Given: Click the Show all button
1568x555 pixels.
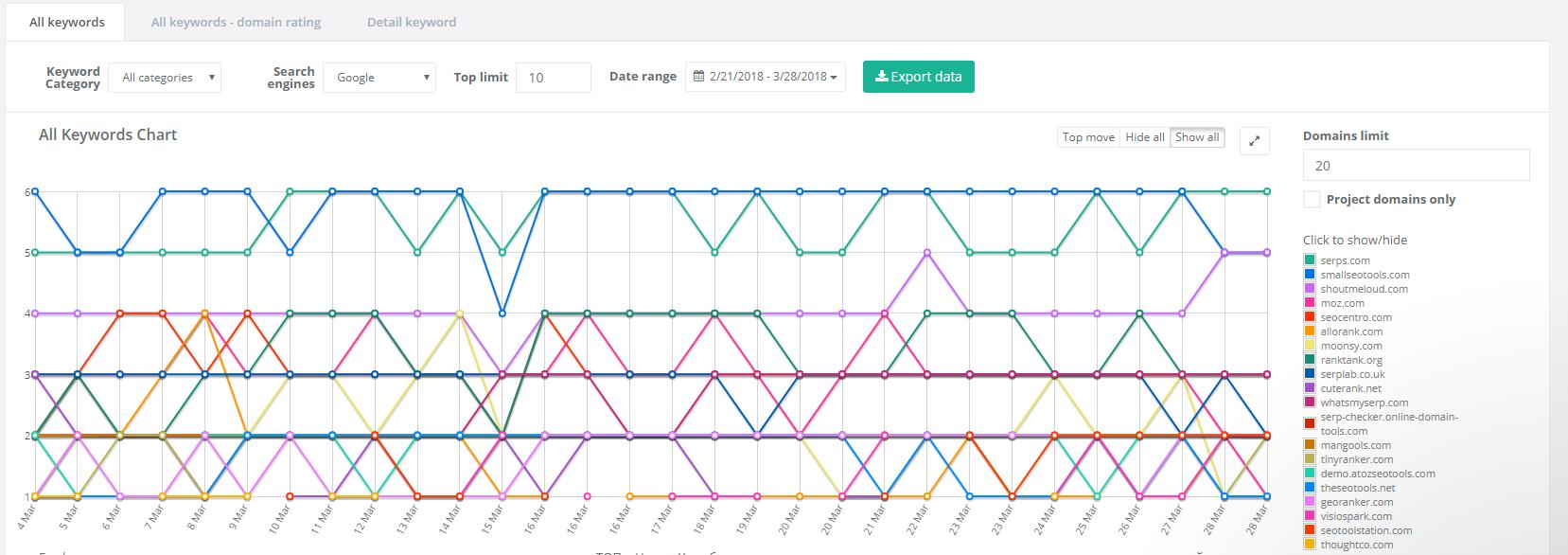Looking at the screenshot, I should coord(1197,137).
